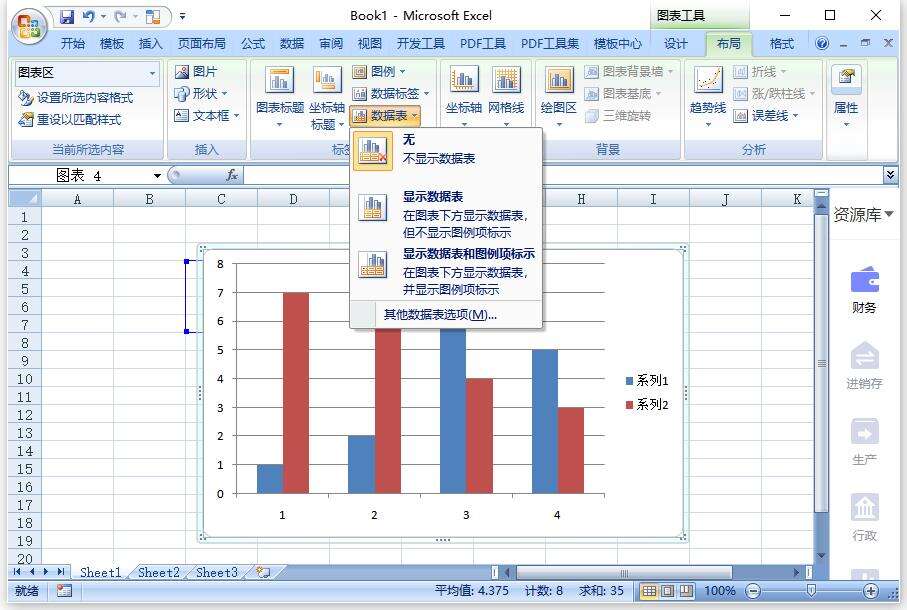Redo the last action

(x=120, y=17)
